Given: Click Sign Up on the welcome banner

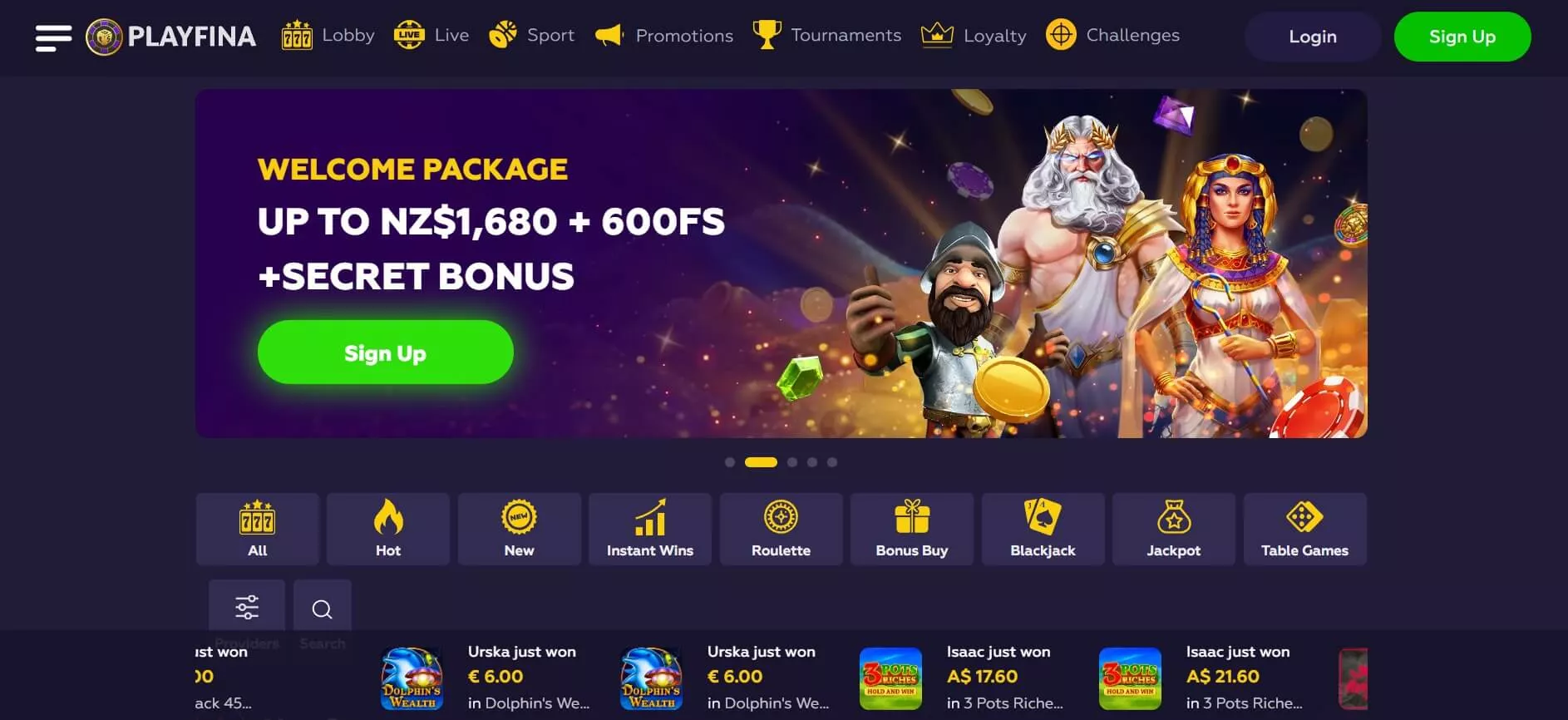Looking at the screenshot, I should [386, 353].
